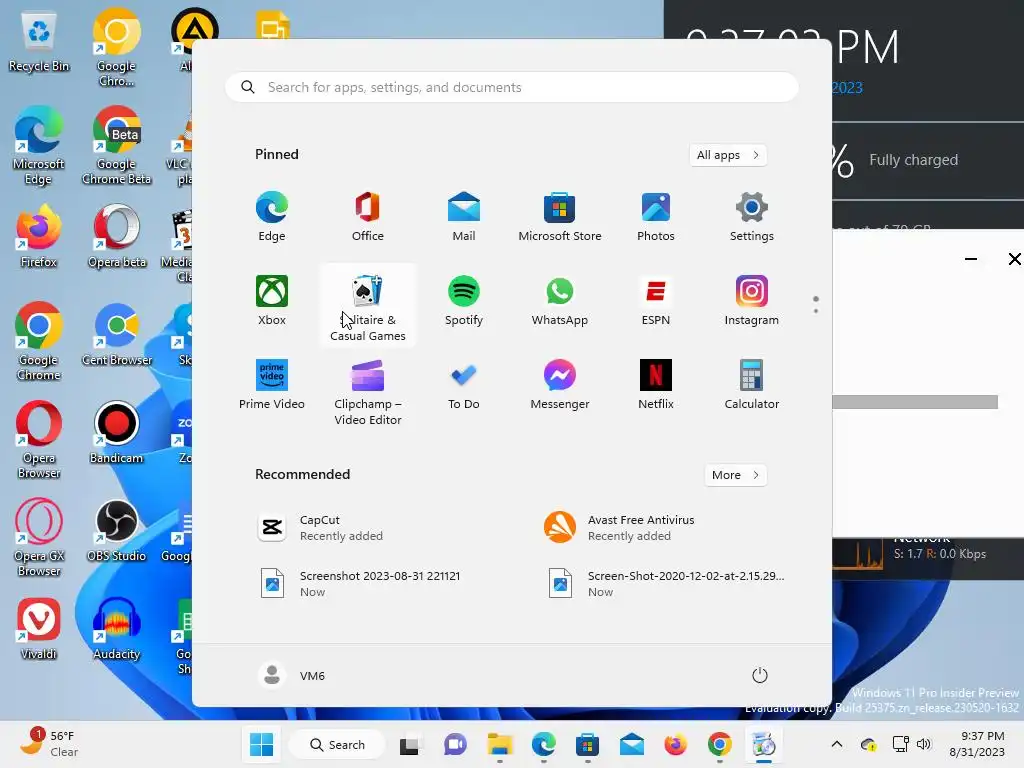Launch ESPN app
Screen dimensions: 1024x768
coord(656,301)
